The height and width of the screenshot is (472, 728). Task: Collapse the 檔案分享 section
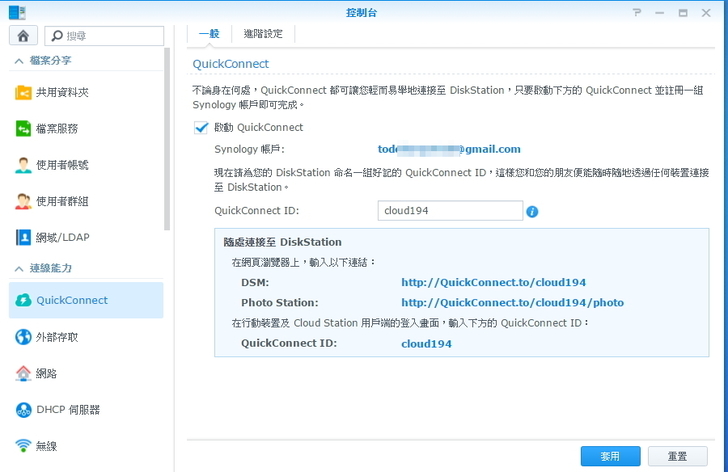click(18, 60)
